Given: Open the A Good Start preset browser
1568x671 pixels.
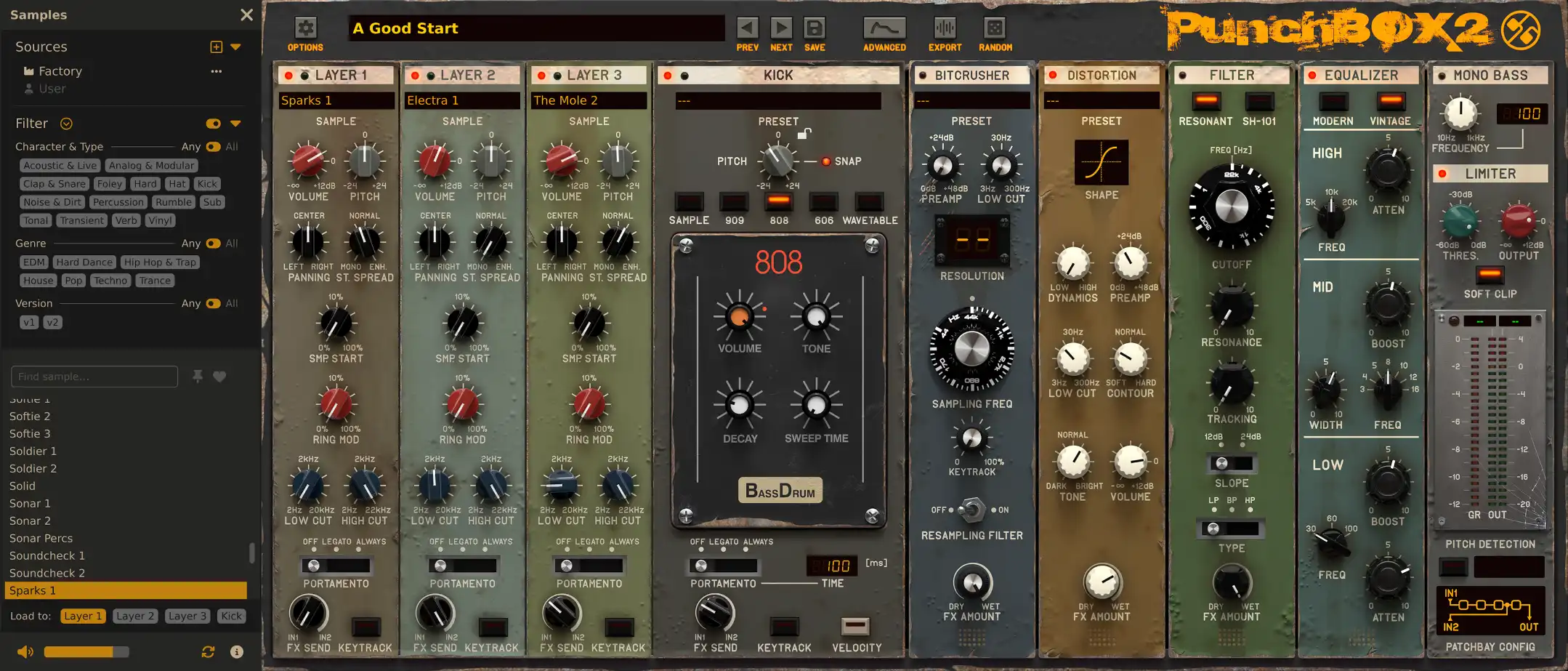Looking at the screenshot, I should 537,28.
